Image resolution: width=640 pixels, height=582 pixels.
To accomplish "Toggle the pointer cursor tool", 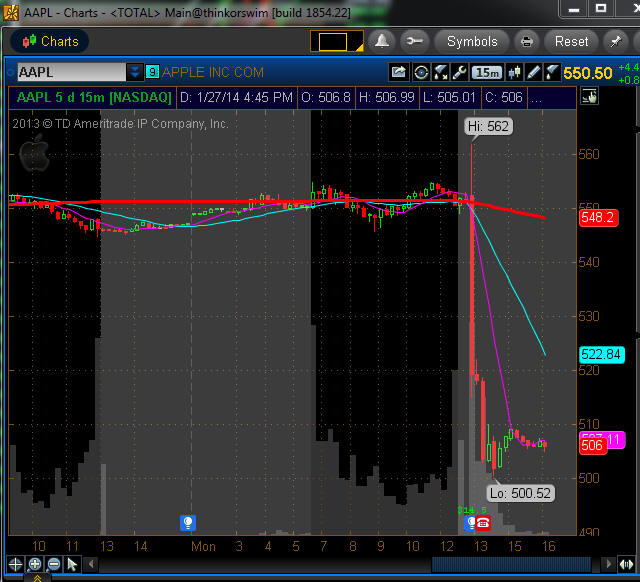I will pos(72,565).
